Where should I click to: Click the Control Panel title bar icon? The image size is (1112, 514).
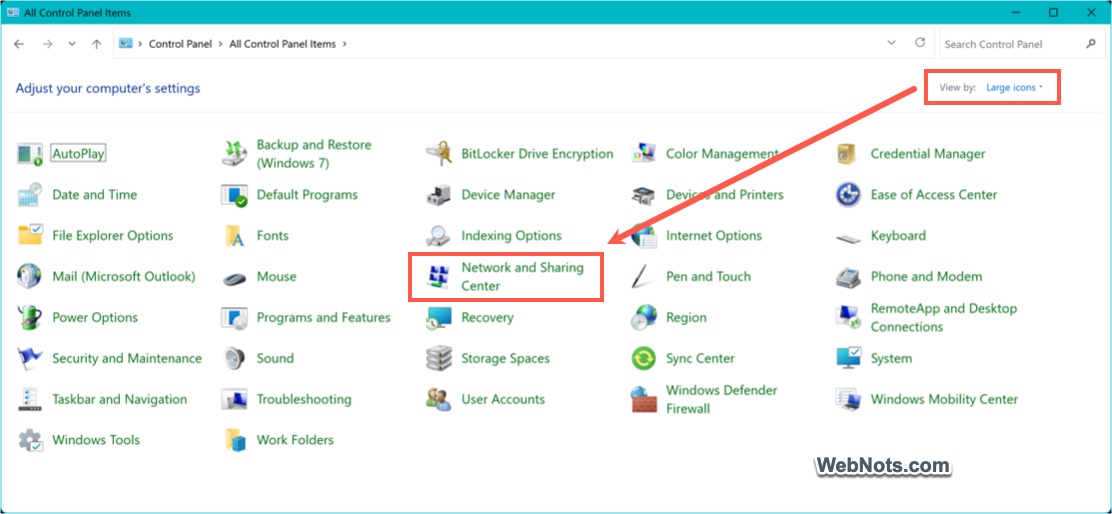point(13,13)
